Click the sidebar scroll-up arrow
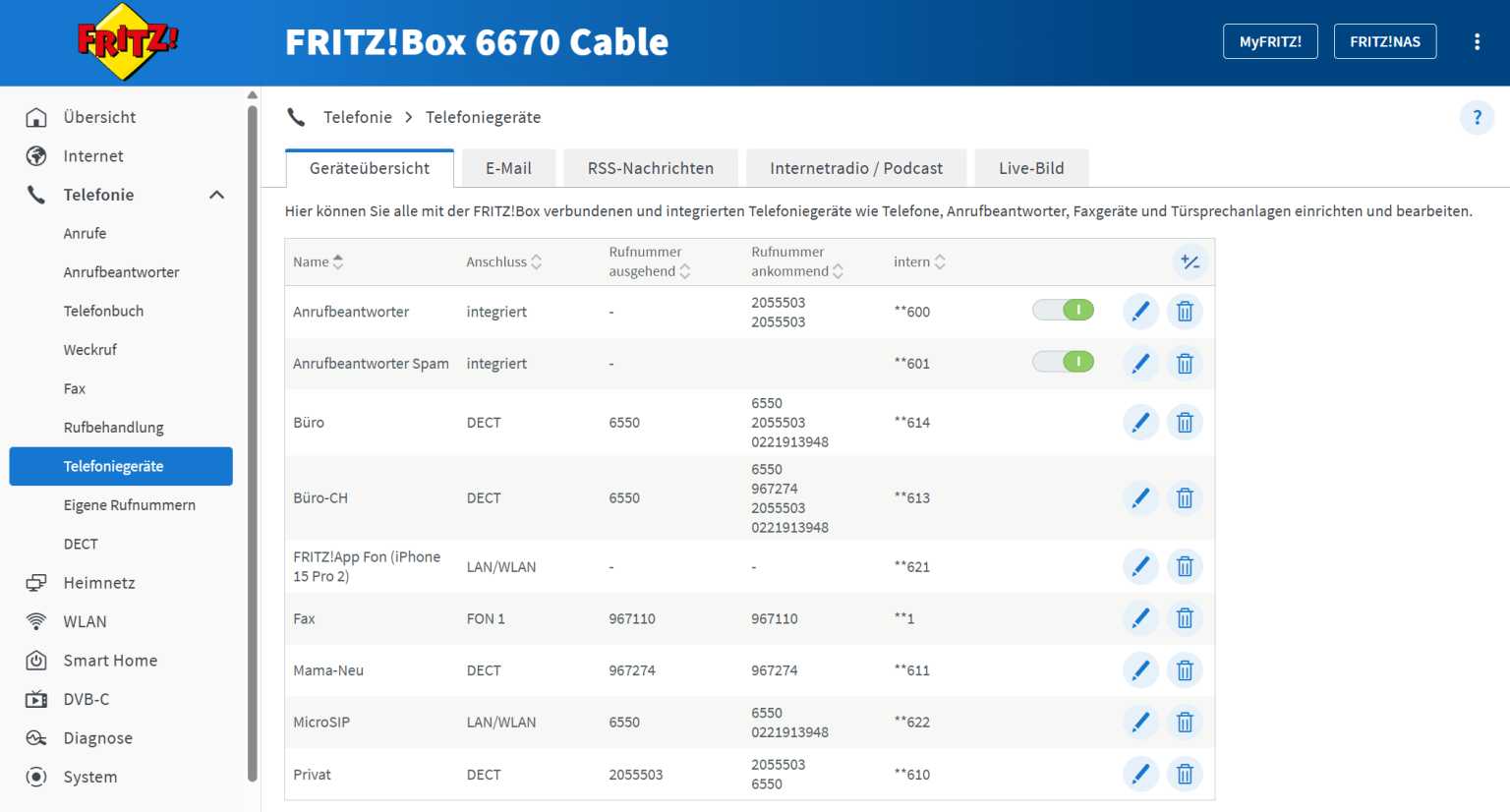Viewport: 1510px width, 812px height. click(x=253, y=94)
